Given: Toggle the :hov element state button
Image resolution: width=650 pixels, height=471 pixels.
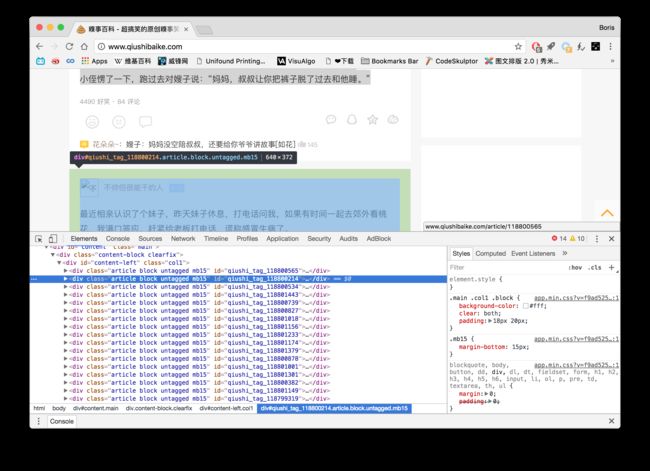Looking at the screenshot, I should 575,268.
